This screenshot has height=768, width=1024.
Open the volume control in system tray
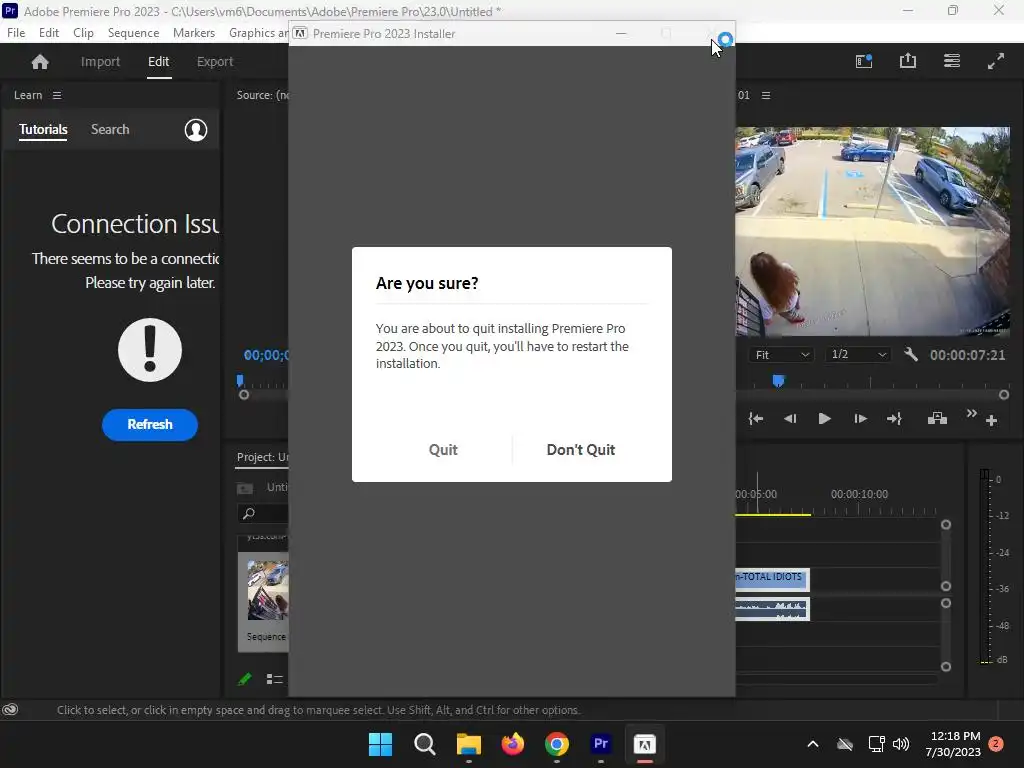coord(901,744)
